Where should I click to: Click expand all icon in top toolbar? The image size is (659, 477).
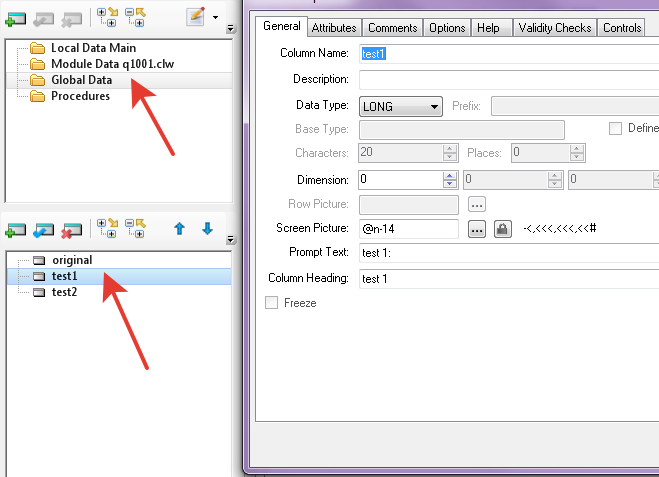[107, 17]
